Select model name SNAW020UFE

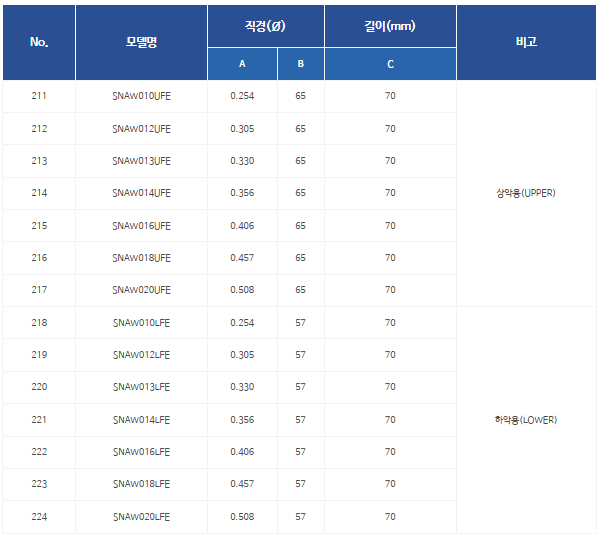pyautogui.click(x=141, y=290)
